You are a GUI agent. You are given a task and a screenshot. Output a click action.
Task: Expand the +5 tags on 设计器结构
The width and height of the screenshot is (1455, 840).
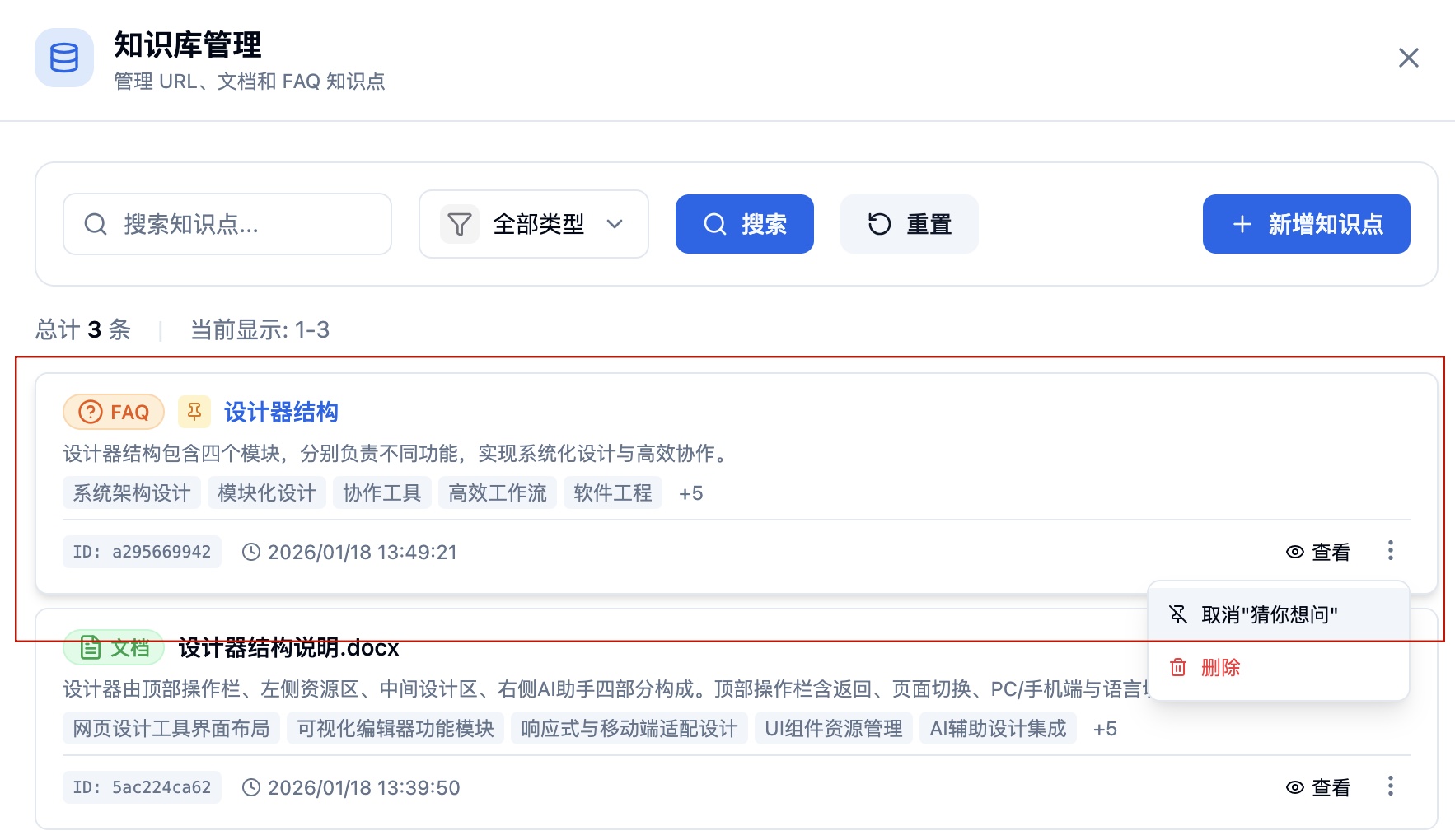[x=690, y=493]
